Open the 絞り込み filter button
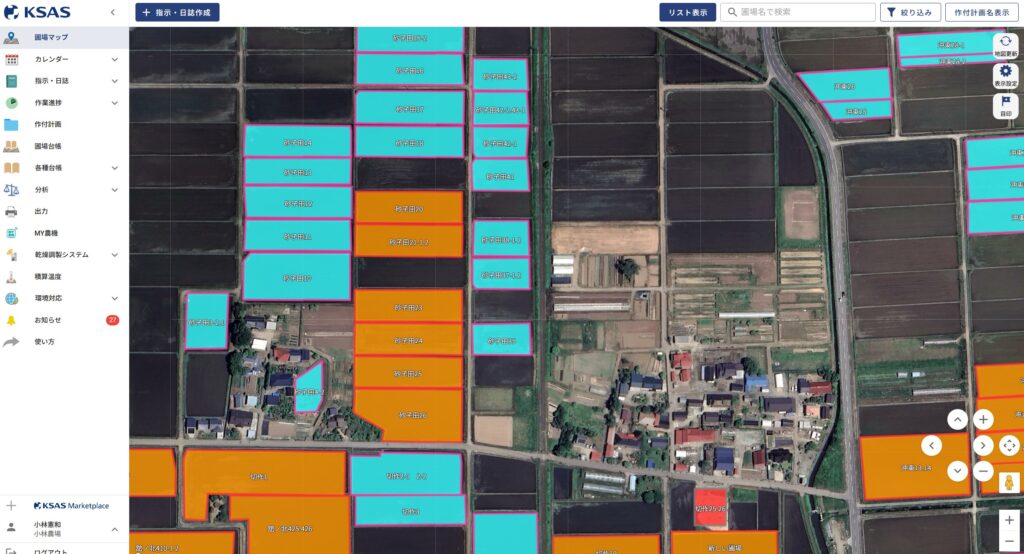The image size is (1024, 554). pyautogui.click(x=908, y=13)
